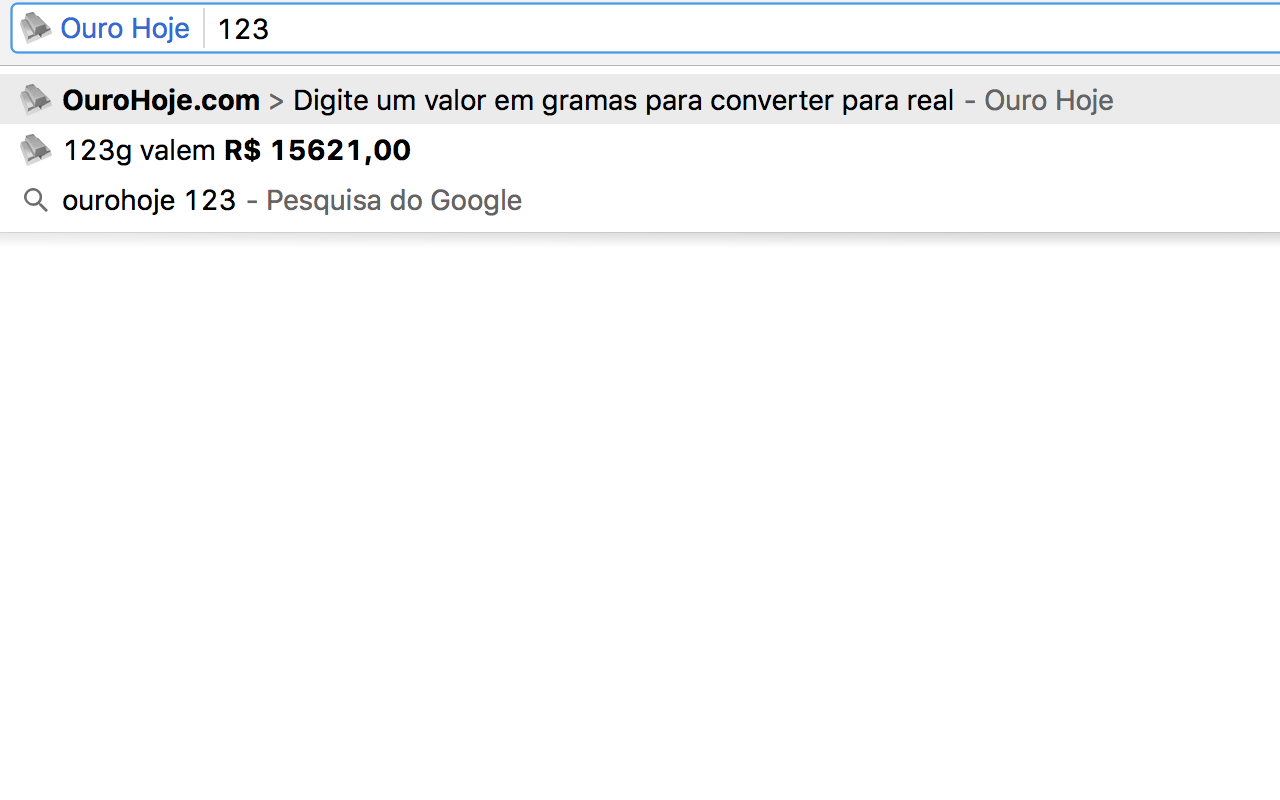The width and height of the screenshot is (1280, 800).
Task: Click the '123g valem R$ 15621,00' result
Action: 236,150
